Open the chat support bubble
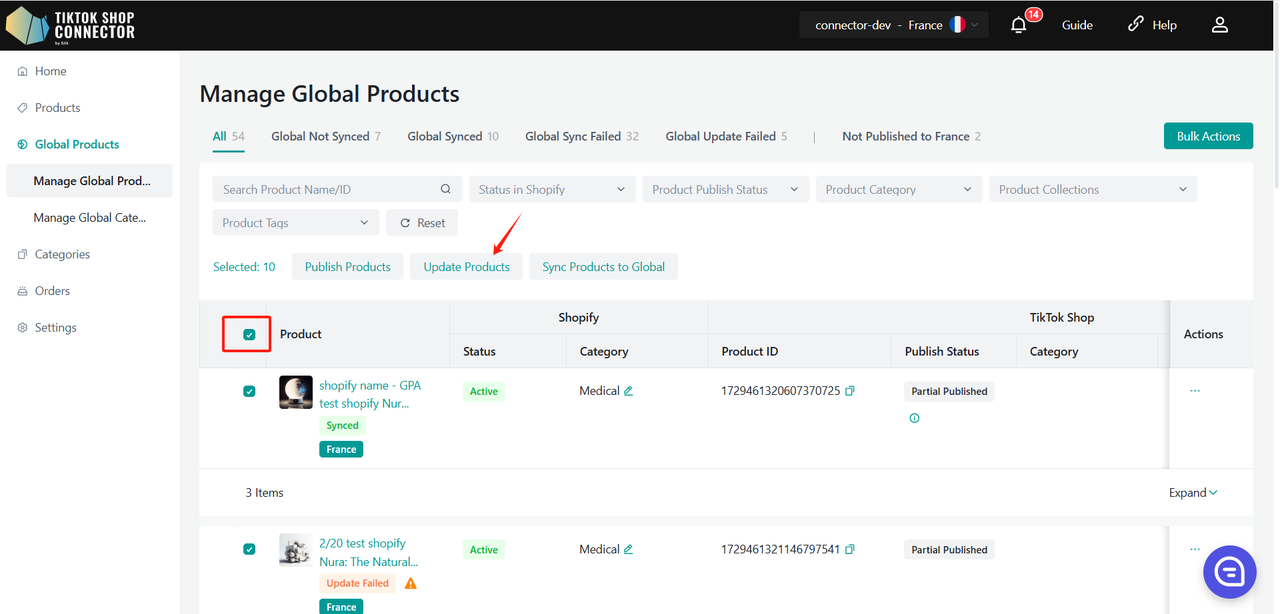The height and width of the screenshot is (614, 1280). click(x=1229, y=571)
